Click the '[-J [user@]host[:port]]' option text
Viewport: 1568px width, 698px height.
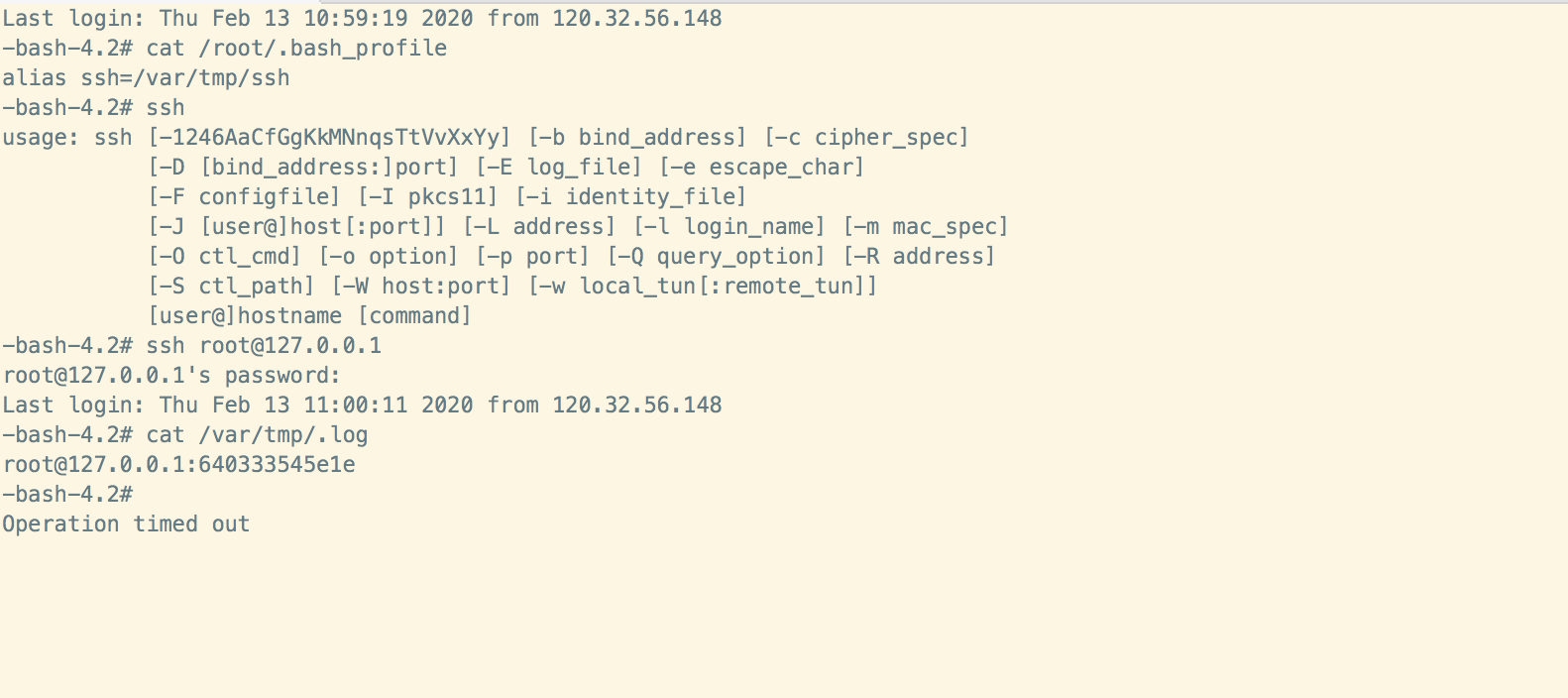(296, 227)
